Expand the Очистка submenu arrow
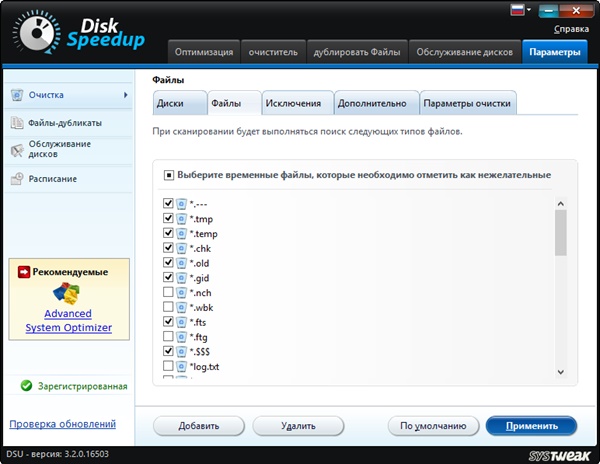 click(126, 95)
